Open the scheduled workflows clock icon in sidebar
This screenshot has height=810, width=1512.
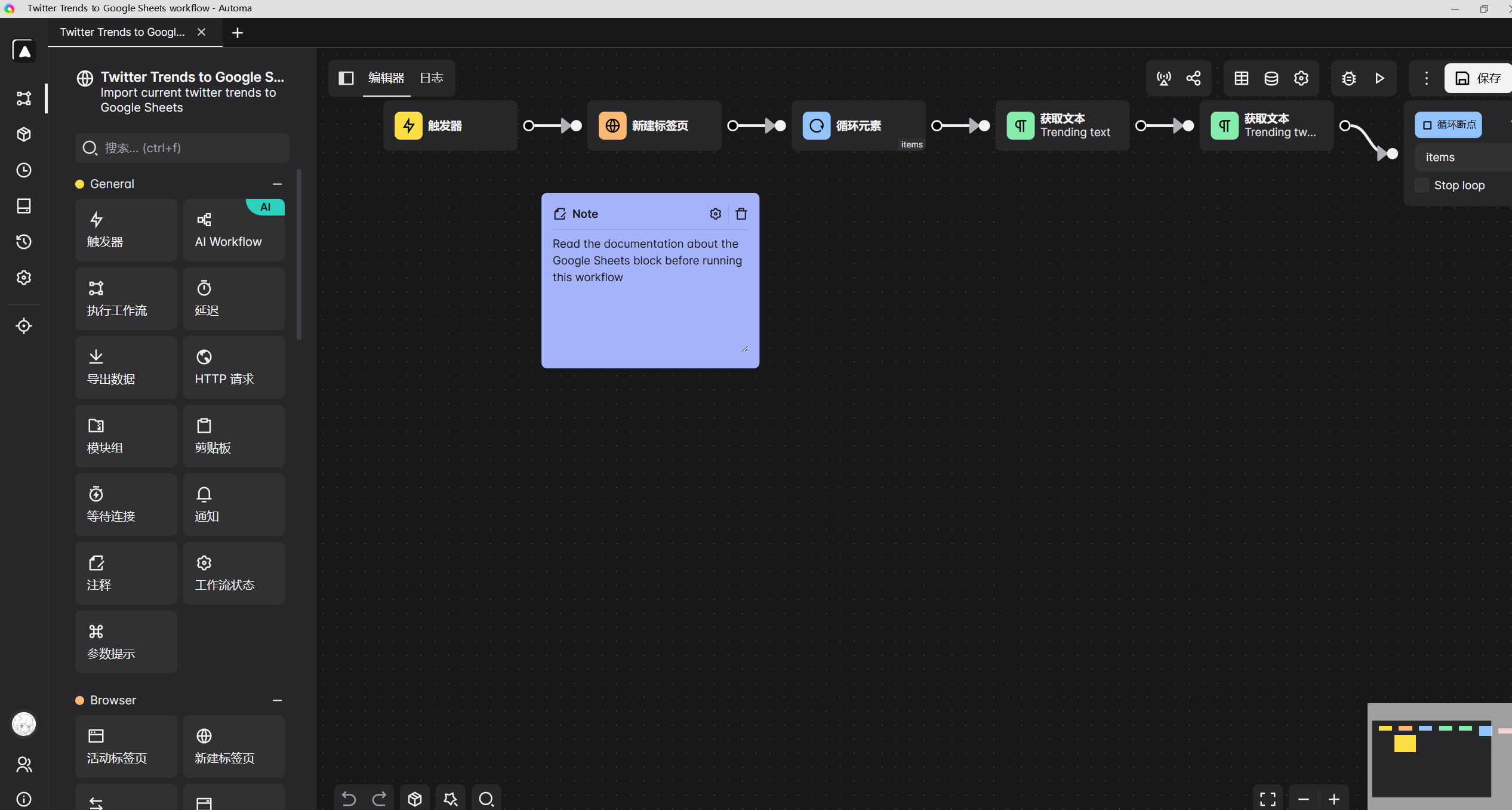(24, 170)
